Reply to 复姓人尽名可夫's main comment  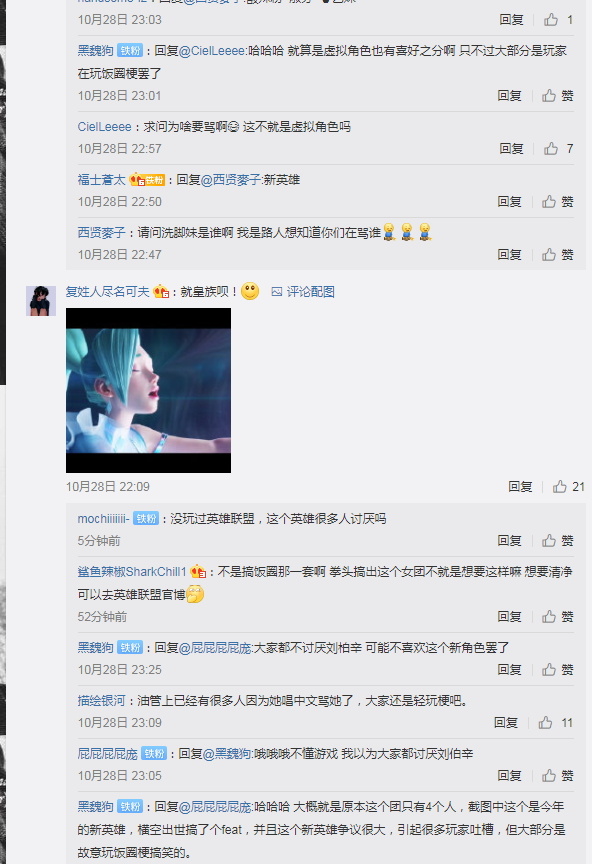pyautogui.click(x=520, y=487)
